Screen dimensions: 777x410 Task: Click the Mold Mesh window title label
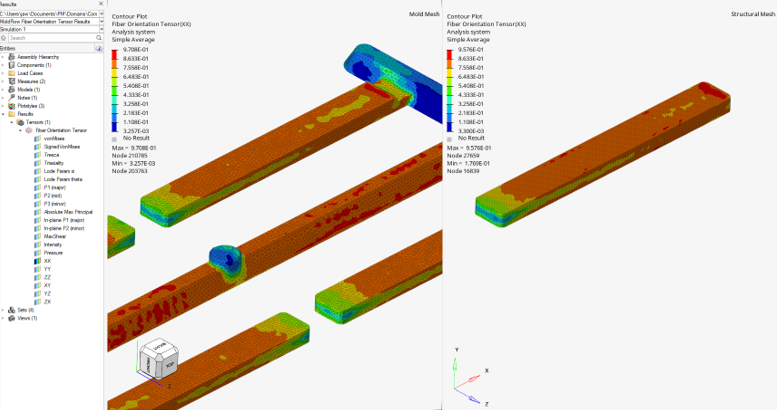[424, 14]
